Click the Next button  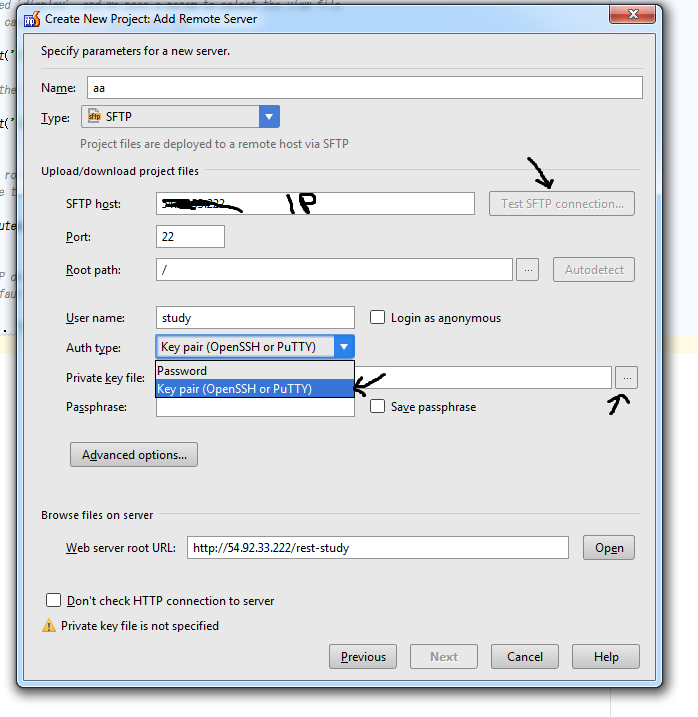(444, 657)
